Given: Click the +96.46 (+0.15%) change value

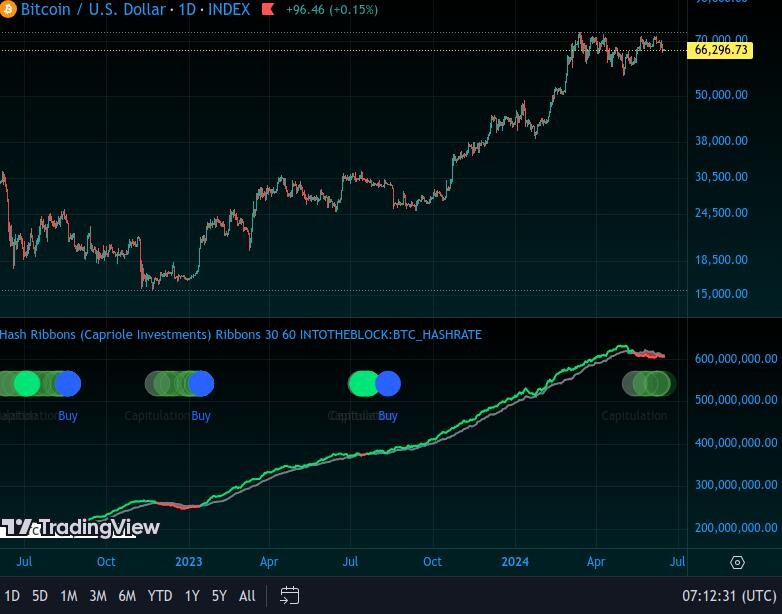Looking at the screenshot, I should [x=332, y=9].
